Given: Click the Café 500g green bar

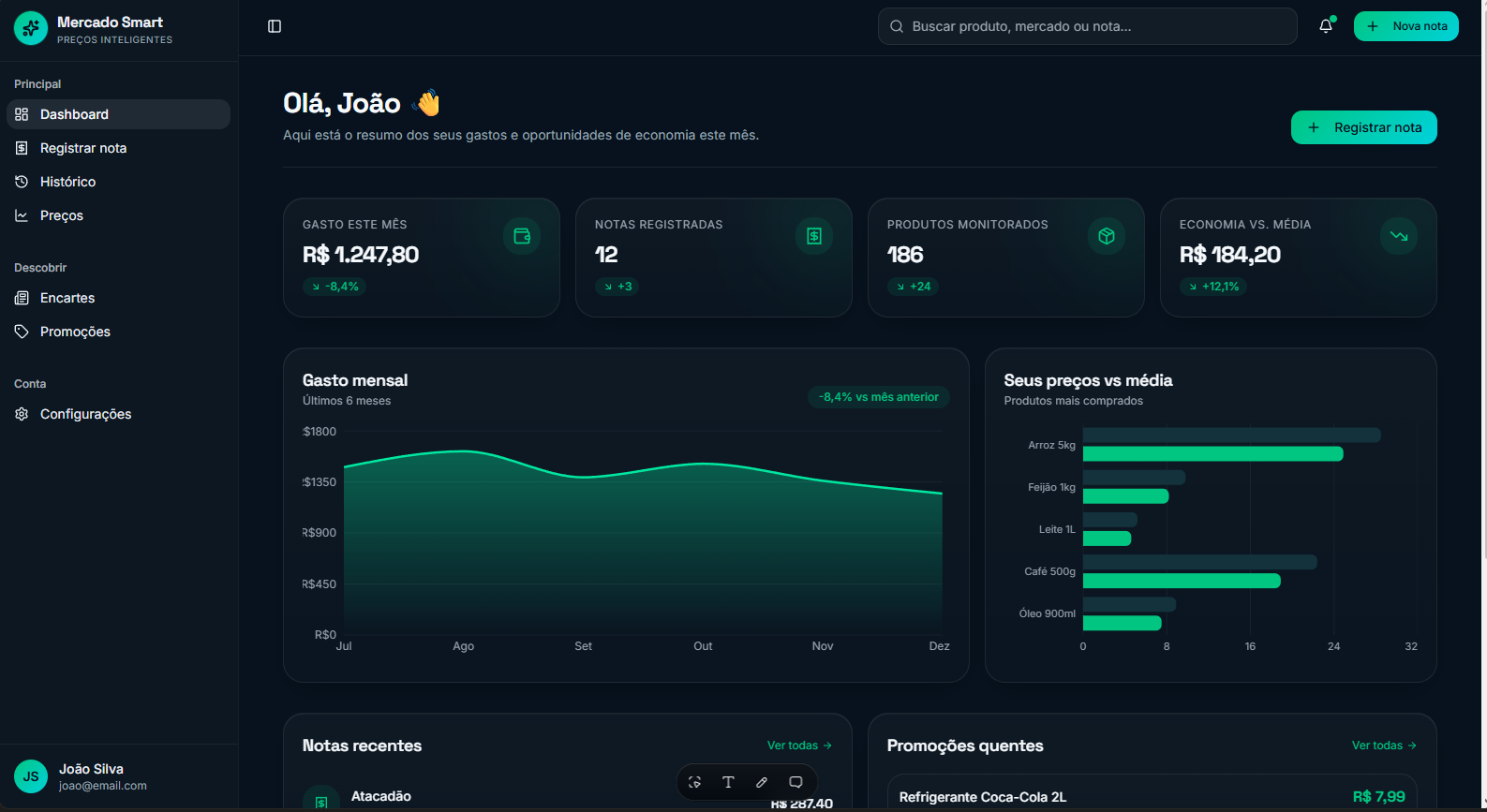Looking at the screenshot, I should 1182,581.
